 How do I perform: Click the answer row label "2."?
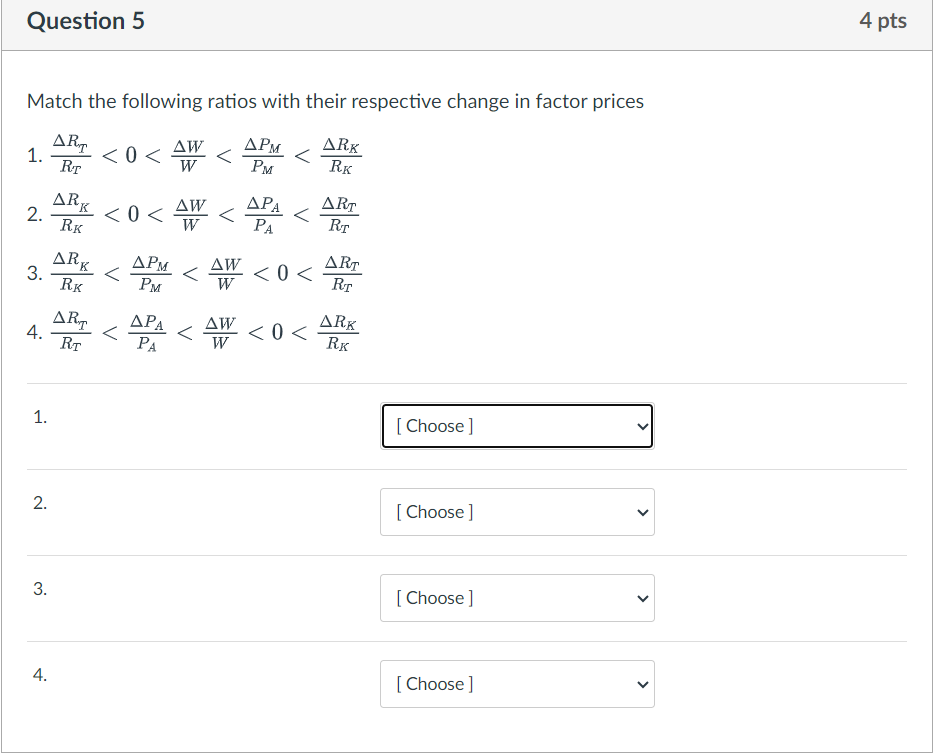39,504
